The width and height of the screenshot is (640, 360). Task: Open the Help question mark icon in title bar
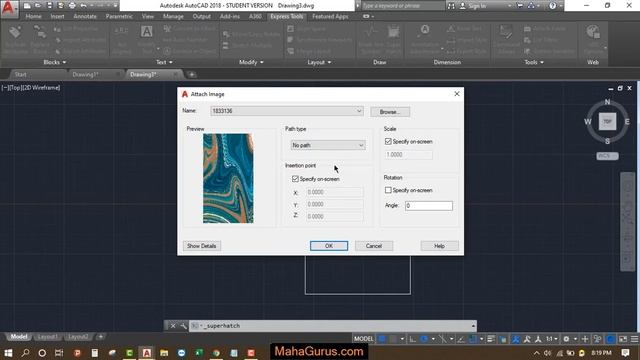point(552,6)
